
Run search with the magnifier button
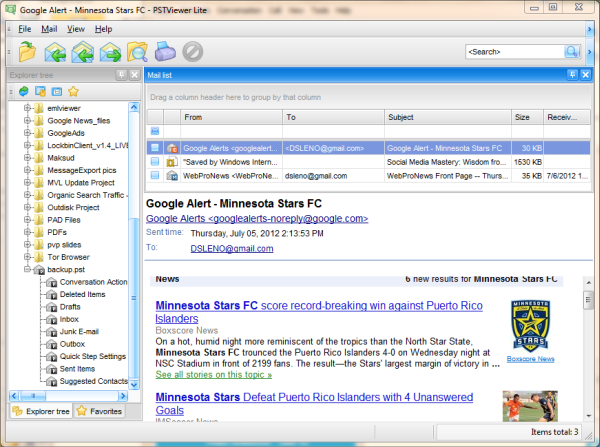572,51
